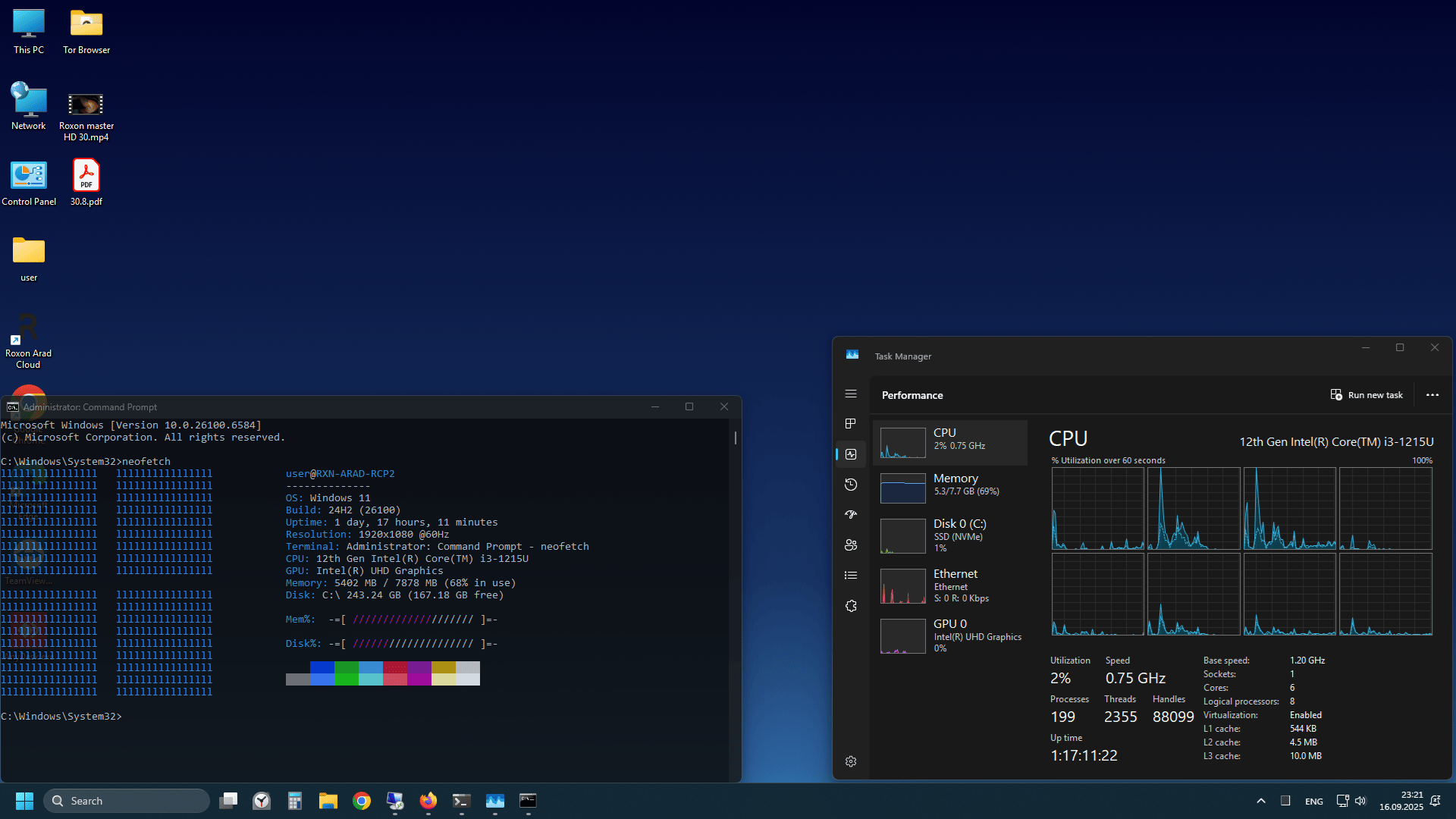Select Ethernet performance item
Screen dimensions: 1456x819
coord(950,585)
